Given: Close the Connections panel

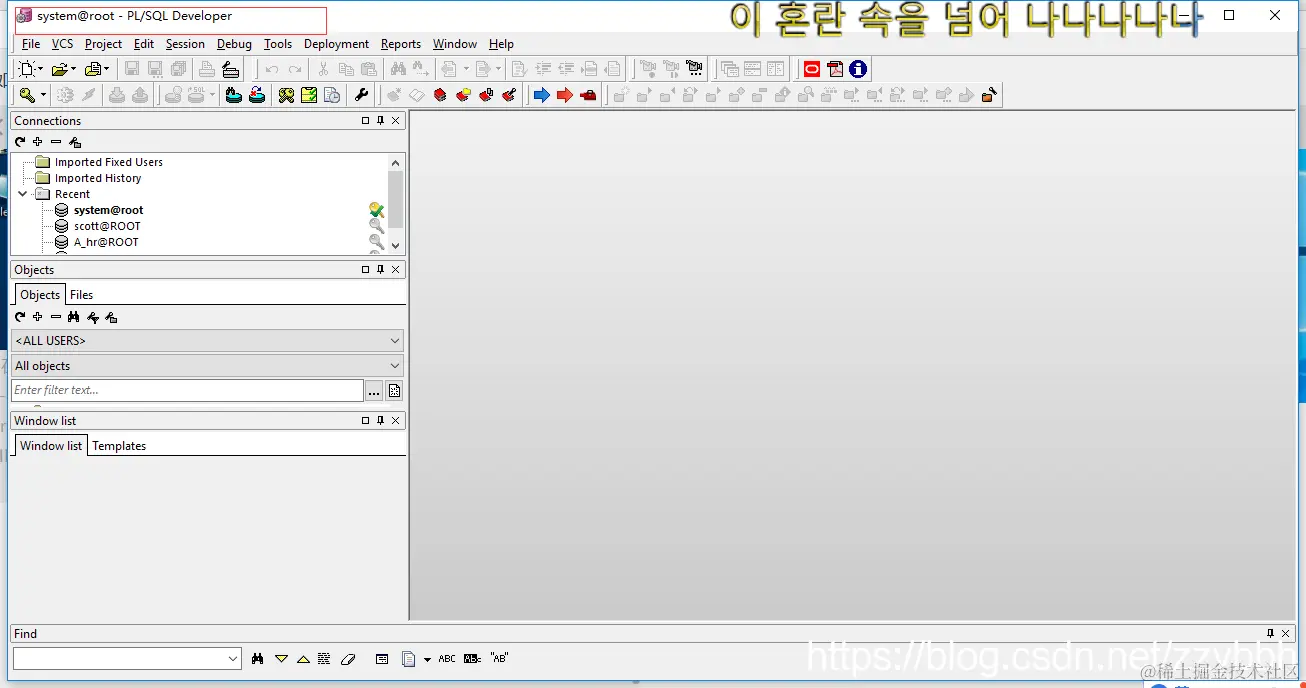Looking at the screenshot, I should point(396,121).
